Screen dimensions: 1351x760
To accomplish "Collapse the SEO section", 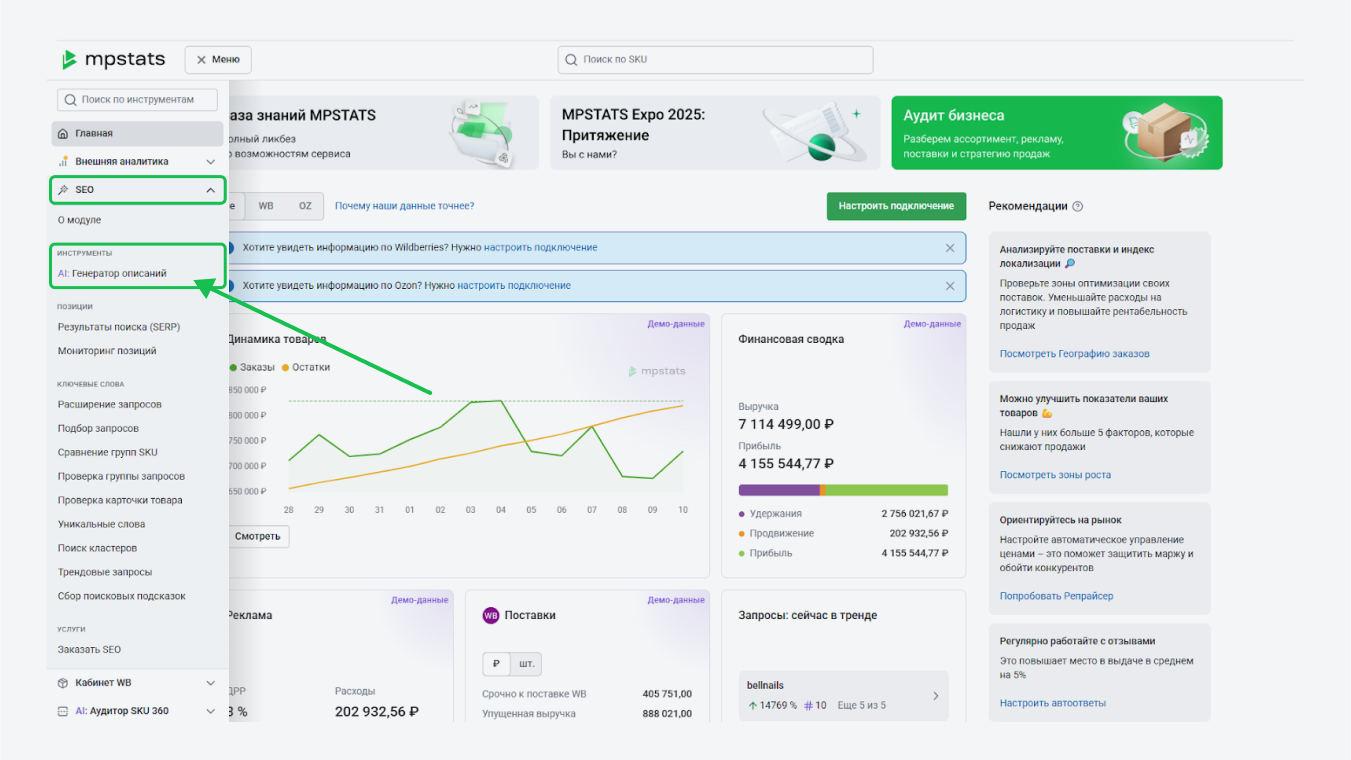I will (x=211, y=190).
